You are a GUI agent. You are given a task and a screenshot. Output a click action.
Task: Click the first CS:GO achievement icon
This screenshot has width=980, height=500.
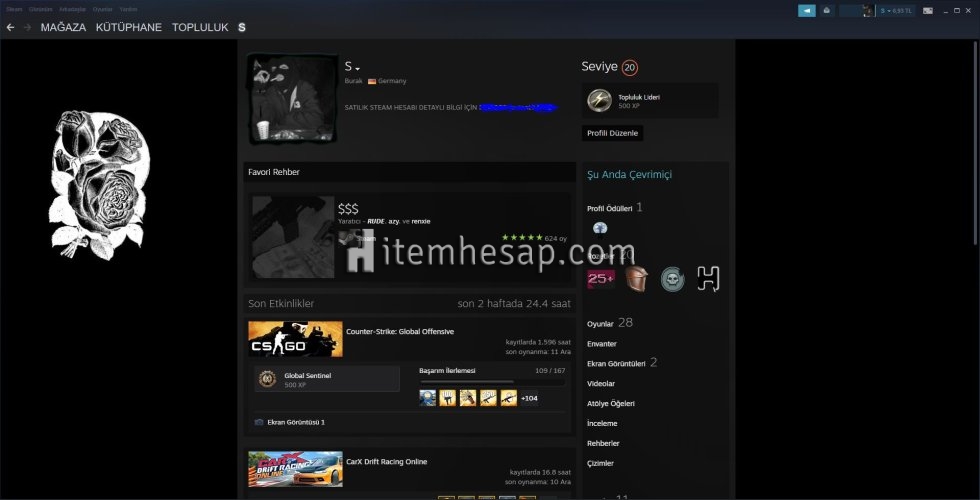[428, 398]
